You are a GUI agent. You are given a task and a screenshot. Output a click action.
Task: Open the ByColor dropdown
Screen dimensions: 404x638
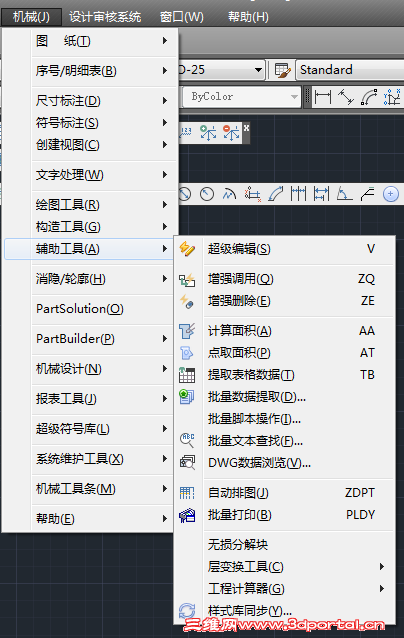tap(242, 97)
